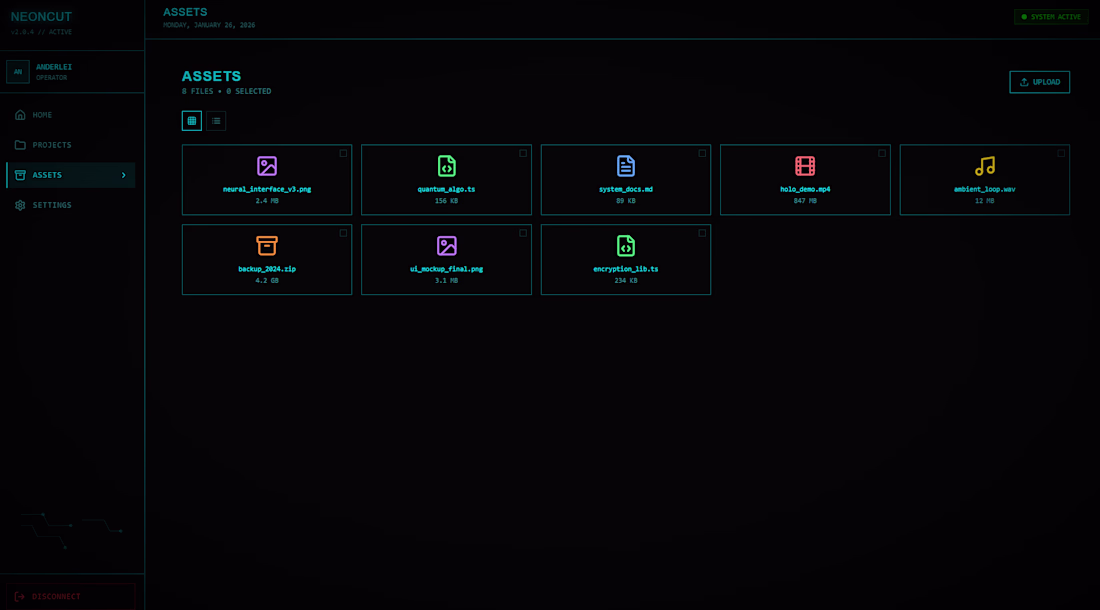Click the AN user avatar
The width and height of the screenshot is (1100, 610).
coord(18,72)
